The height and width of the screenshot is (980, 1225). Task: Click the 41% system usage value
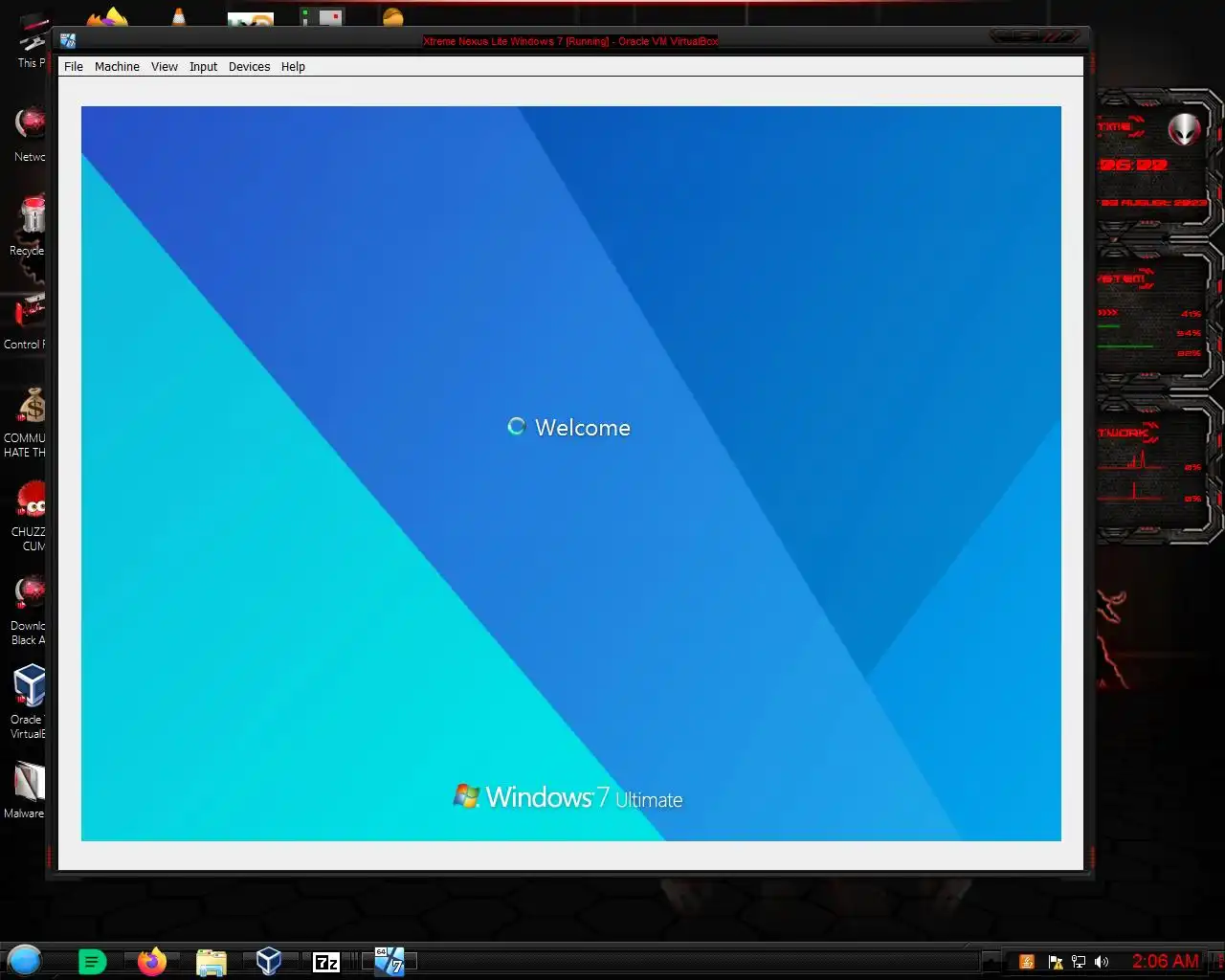1191,314
